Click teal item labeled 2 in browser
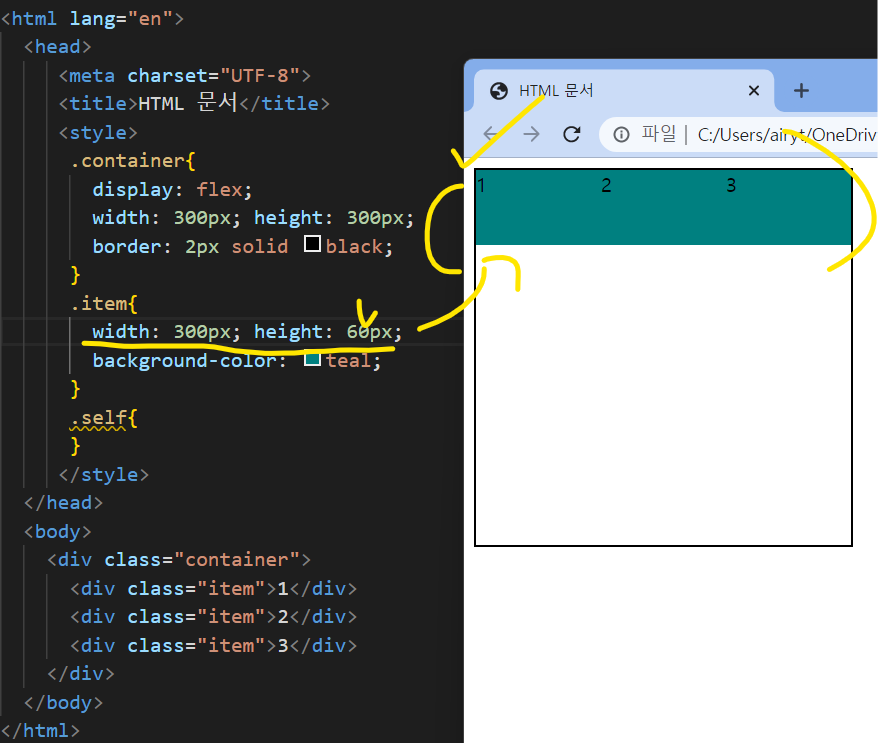The image size is (882, 743). point(663,207)
